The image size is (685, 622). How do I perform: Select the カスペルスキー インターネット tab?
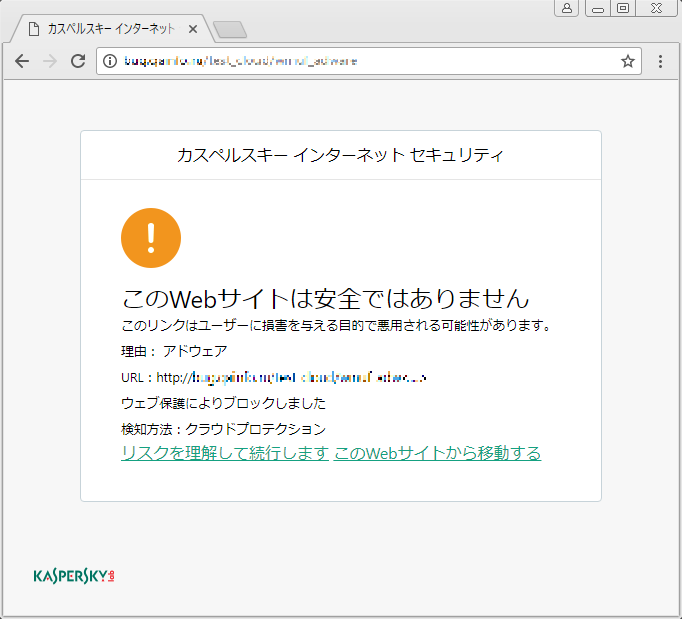[114, 29]
